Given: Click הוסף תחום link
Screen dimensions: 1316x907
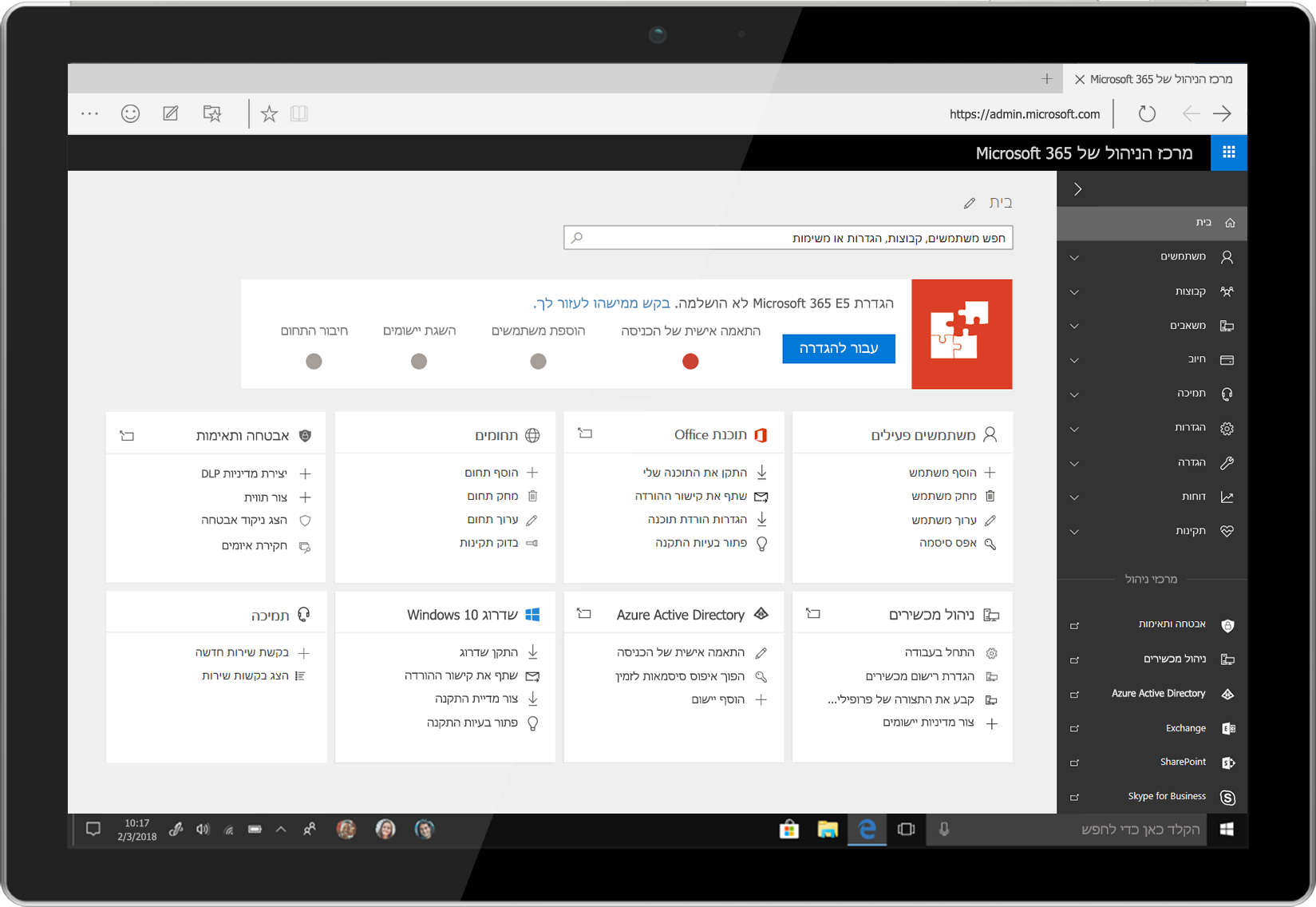Looking at the screenshot, I should pyautogui.click(x=492, y=473).
